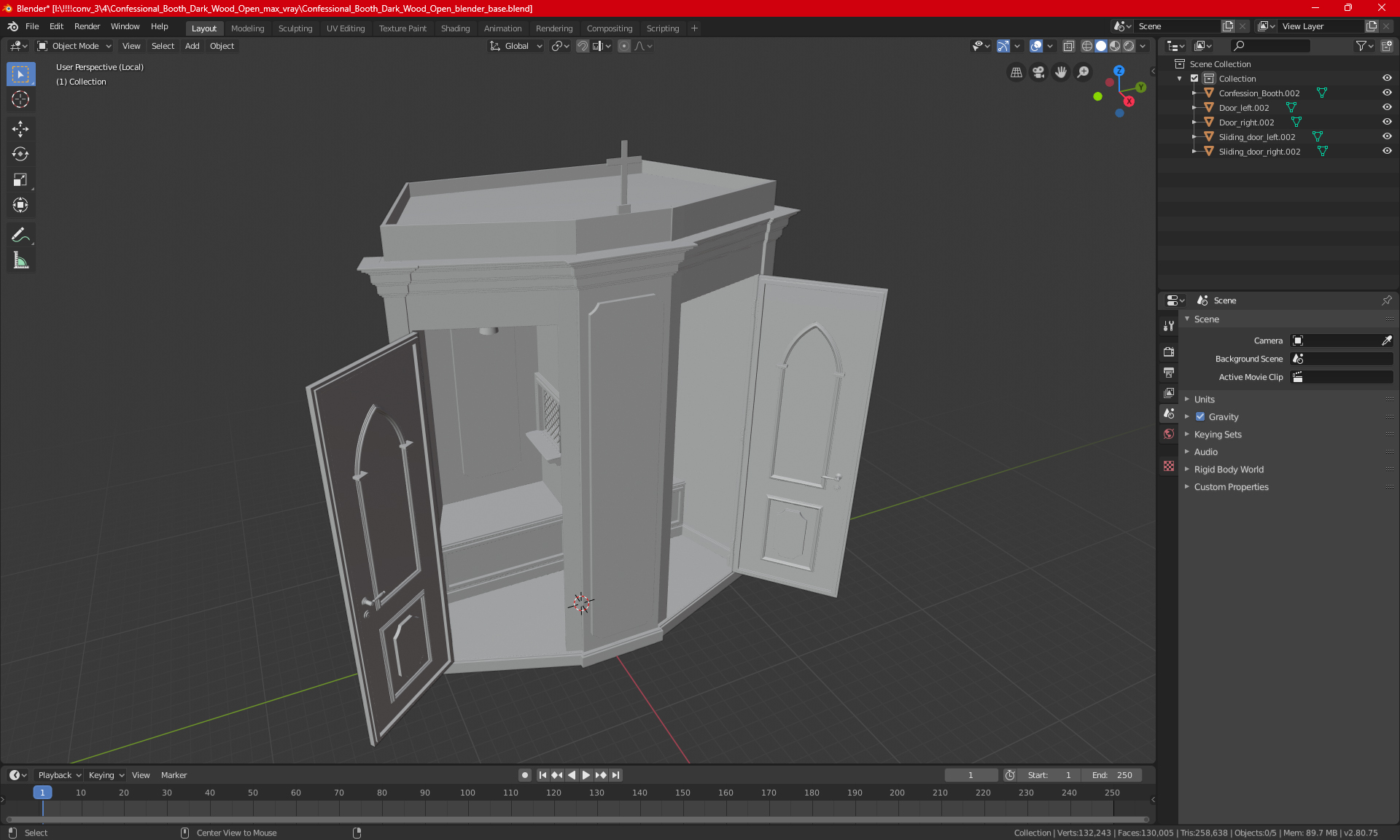Toggle proportional editing button
Viewport: 1400px width, 840px height.
[x=624, y=46]
